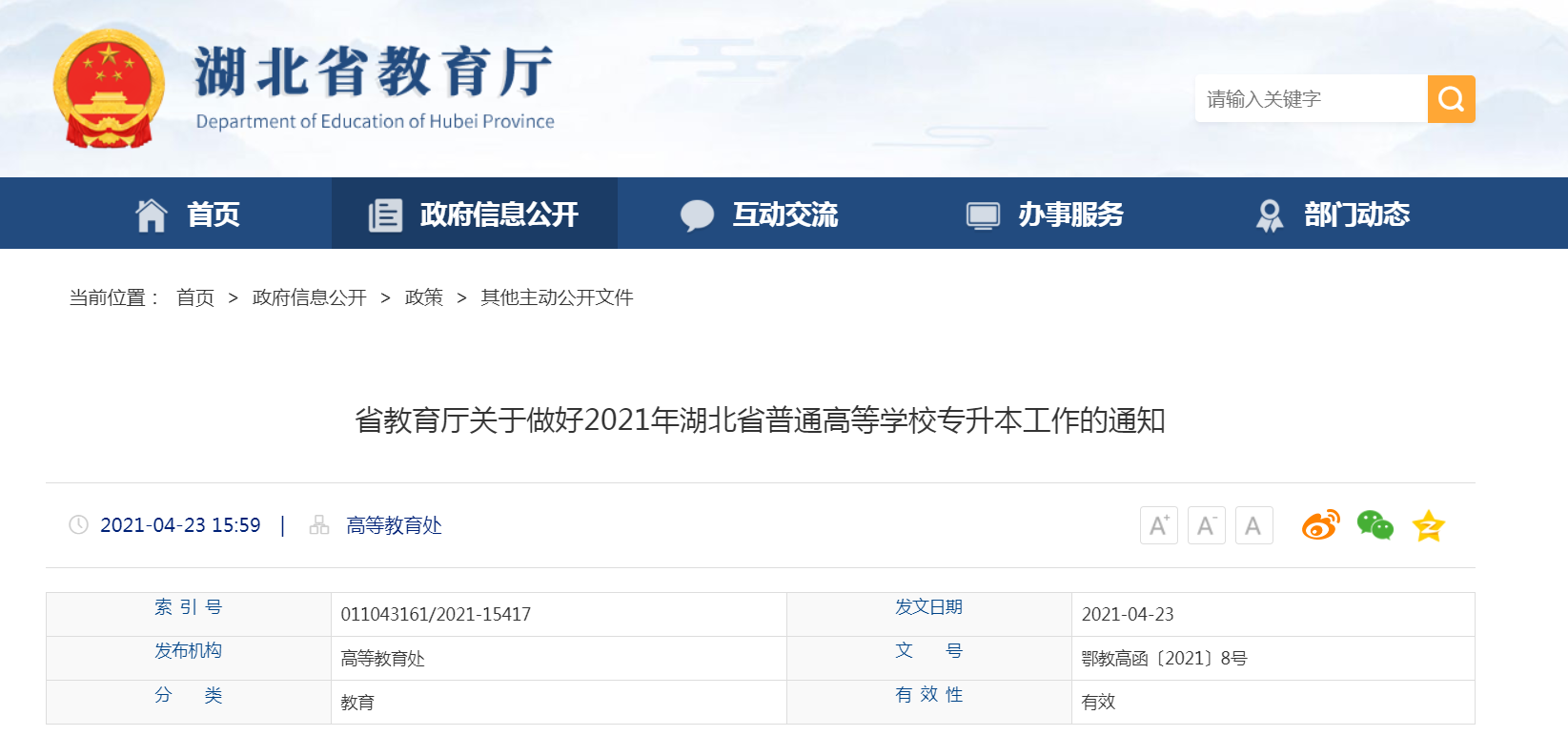This screenshot has width=1568, height=756.
Task: Click the 有效性 value 有效
Action: [1099, 703]
